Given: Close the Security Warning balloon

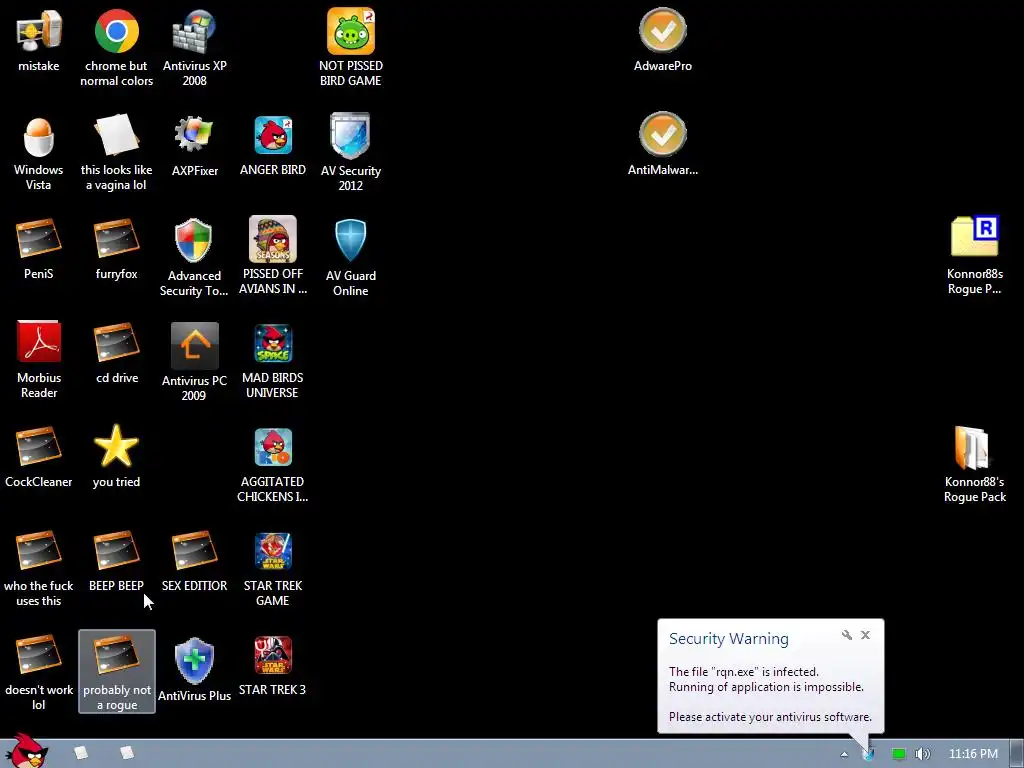Looking at the screenshot, I should [x=865, y=635].
